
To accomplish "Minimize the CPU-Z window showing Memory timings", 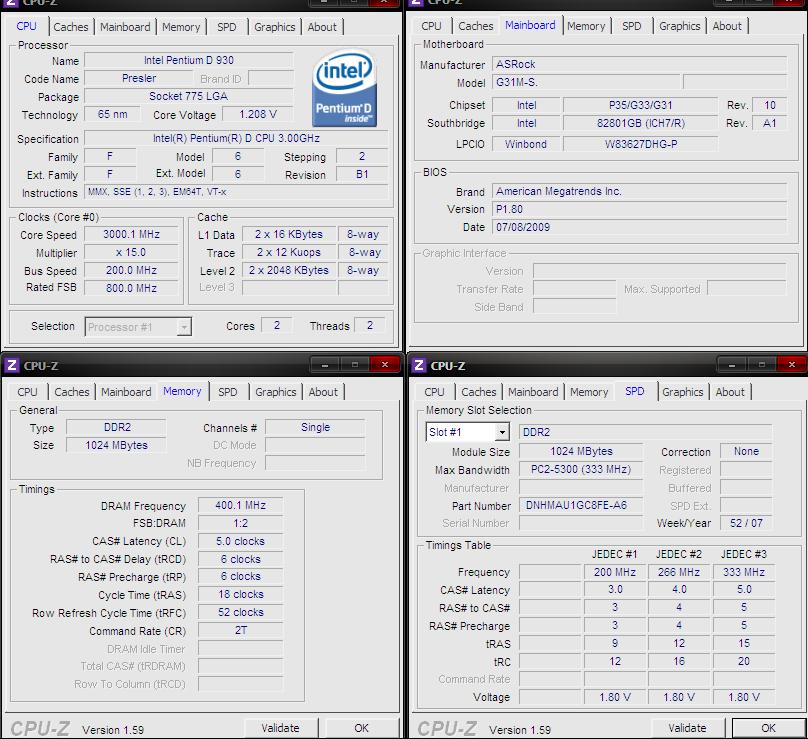I will tap(326, 365).
